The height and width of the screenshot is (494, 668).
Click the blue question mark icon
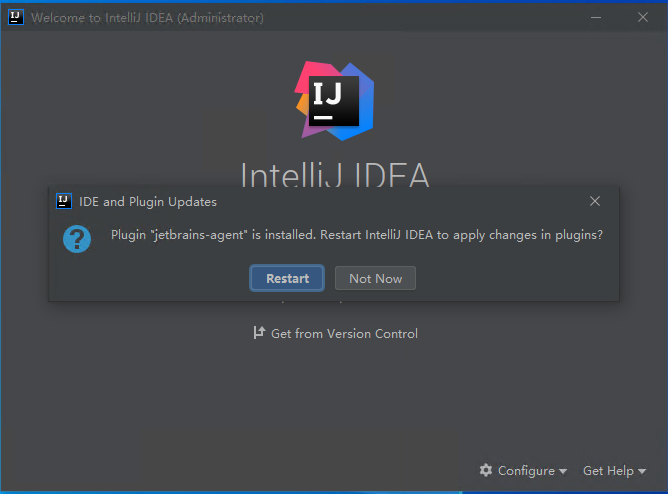point(77,239)
